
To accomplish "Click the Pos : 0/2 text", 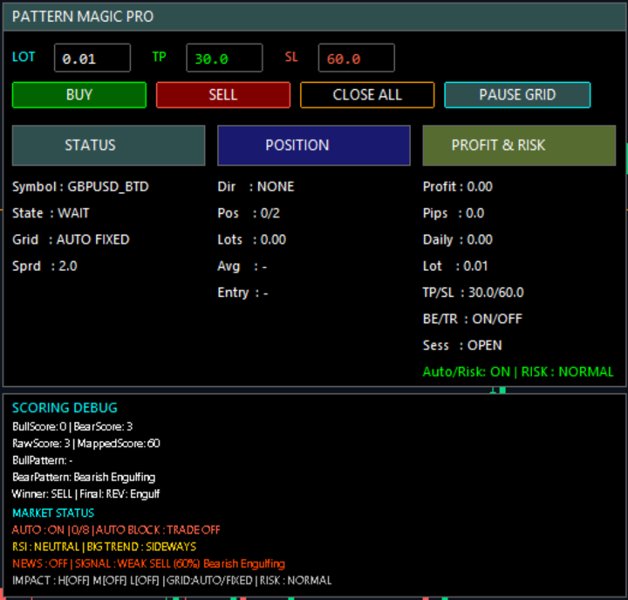I will click(249, 213).
